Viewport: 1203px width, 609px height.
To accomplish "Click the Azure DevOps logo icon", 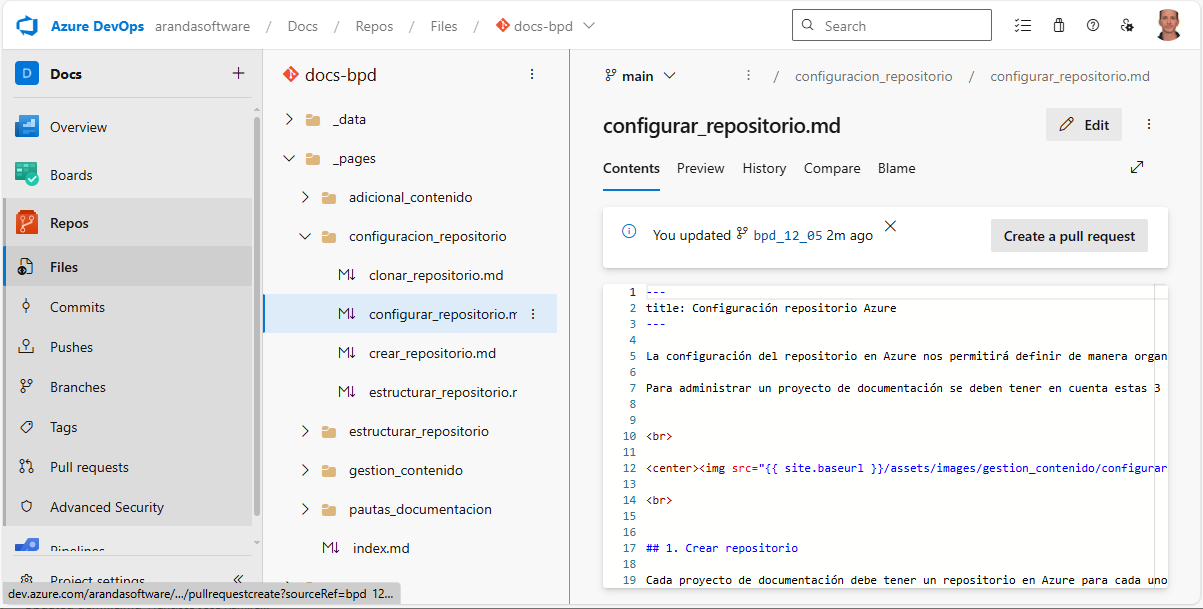I will 27,25.
